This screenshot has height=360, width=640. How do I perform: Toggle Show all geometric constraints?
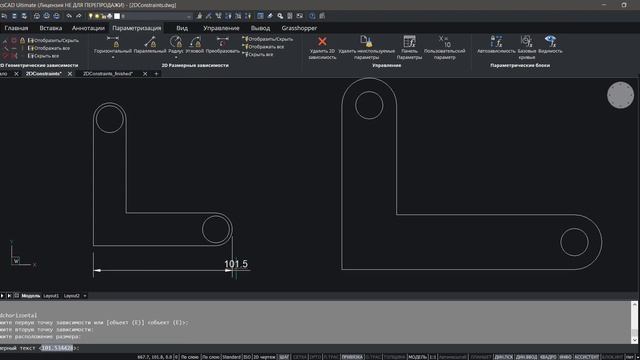[49, 48]
